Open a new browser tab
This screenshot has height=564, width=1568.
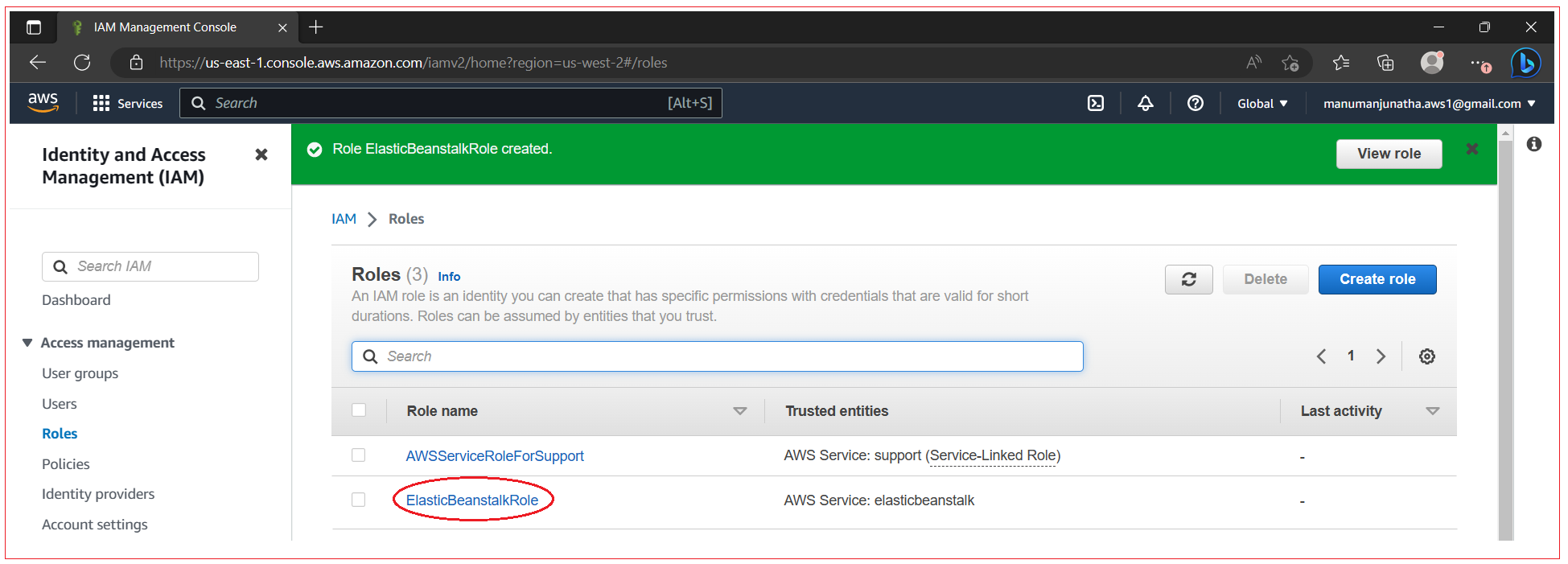[316, 27]
